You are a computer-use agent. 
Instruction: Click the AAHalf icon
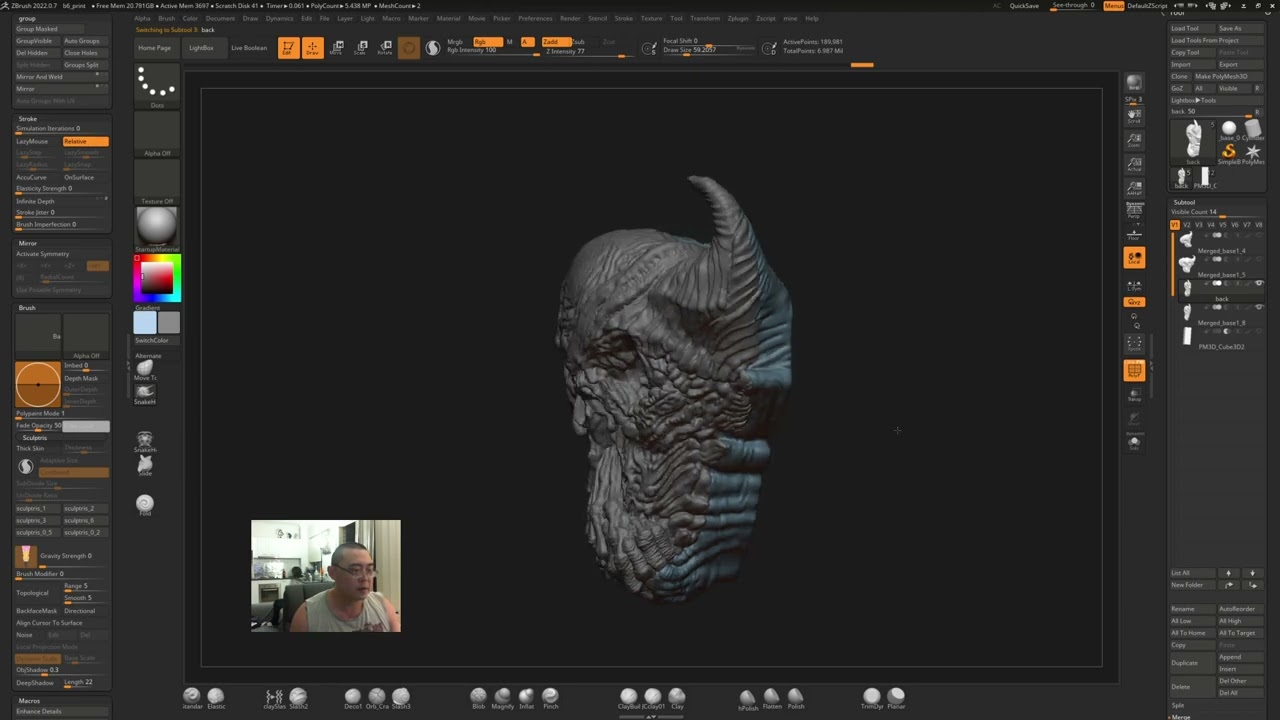[1134, 188]
